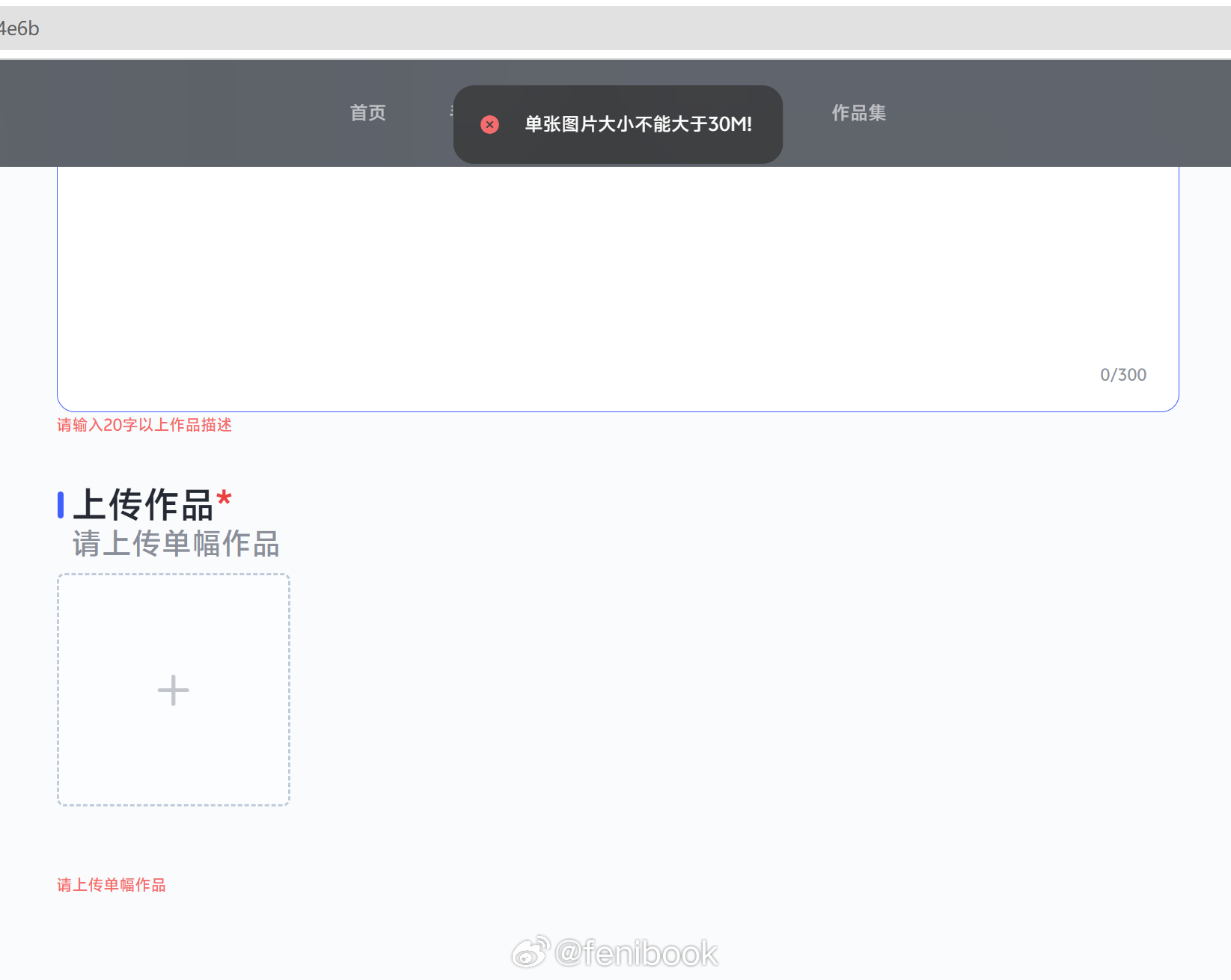Click the 0/300 character counter
Image resolution: width=1231 pixels, height=980 pixels.
click(x=1123, y=375)
